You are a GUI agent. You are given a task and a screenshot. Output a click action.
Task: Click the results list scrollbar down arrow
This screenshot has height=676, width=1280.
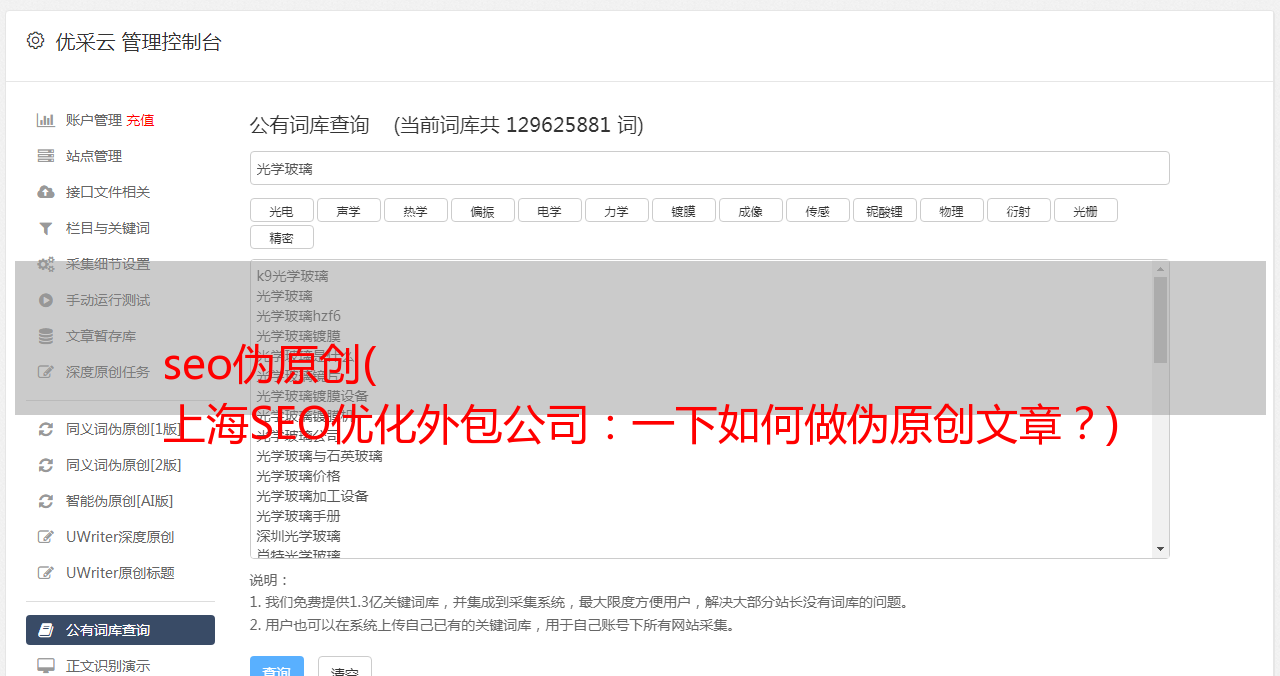(1160, 549)
